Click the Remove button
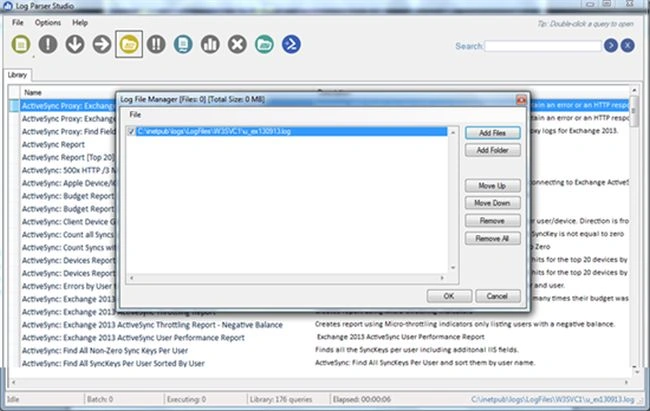The width and height of the screenshot is (650, 411). [x=492, y=221]
